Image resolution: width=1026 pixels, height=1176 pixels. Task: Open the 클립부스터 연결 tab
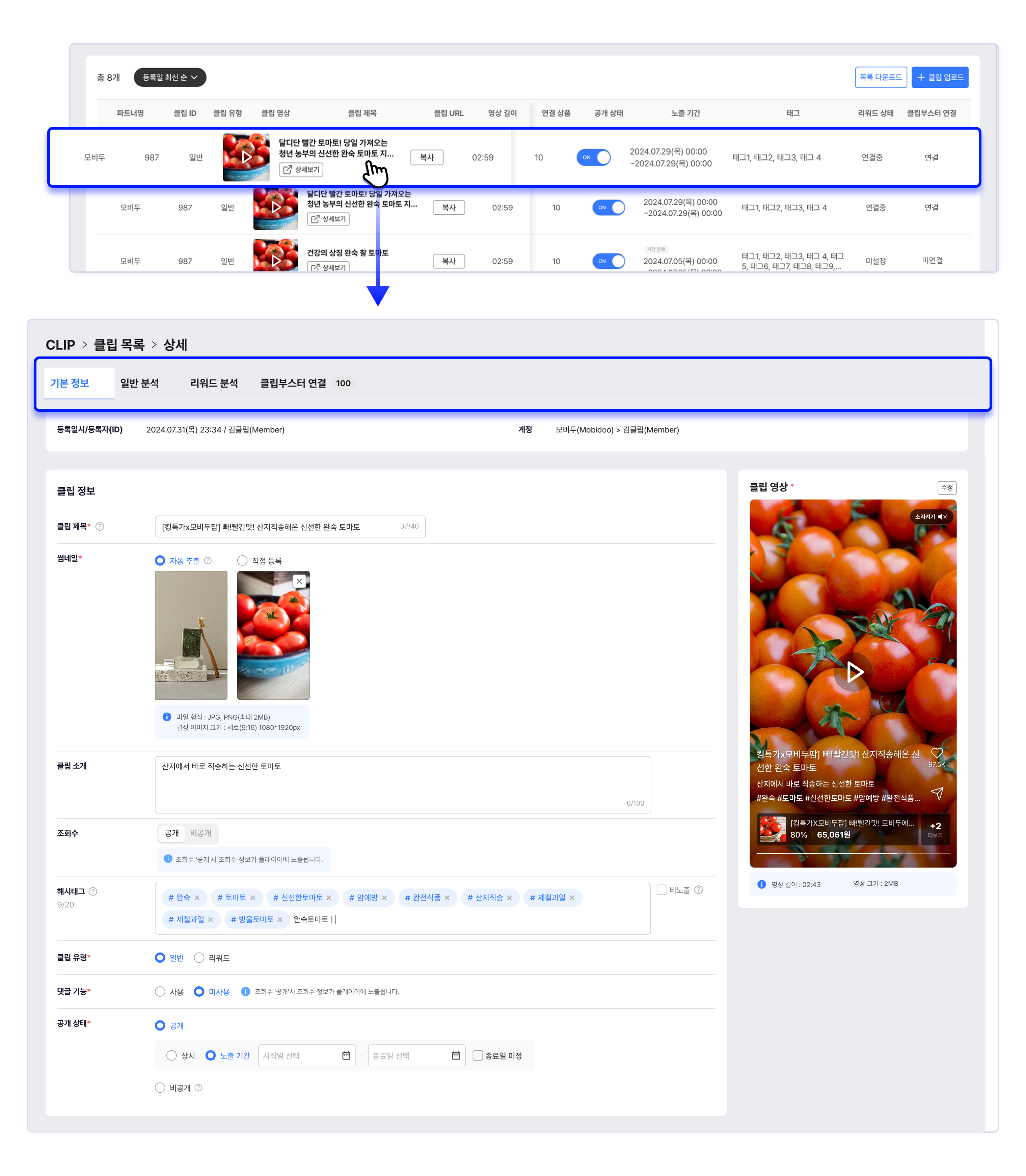click(x=293, y=383)
